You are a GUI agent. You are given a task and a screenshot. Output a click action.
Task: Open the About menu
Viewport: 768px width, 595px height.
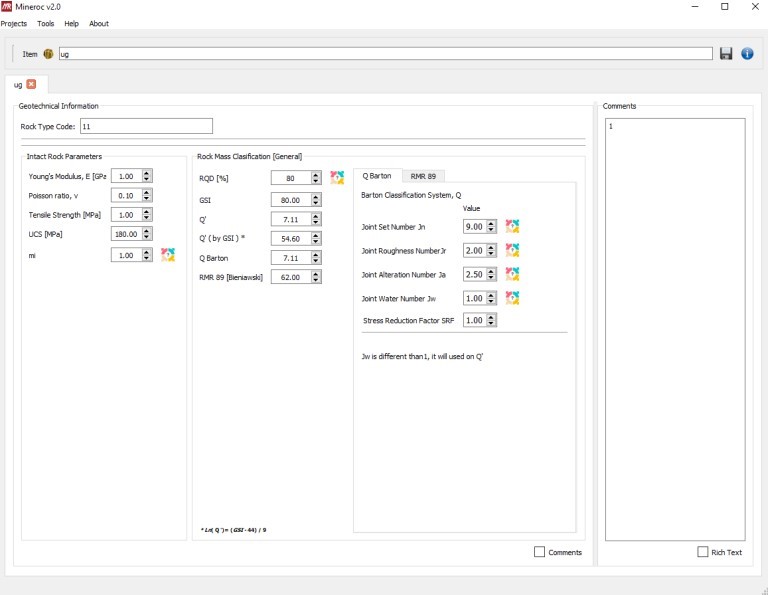(99, 24)
